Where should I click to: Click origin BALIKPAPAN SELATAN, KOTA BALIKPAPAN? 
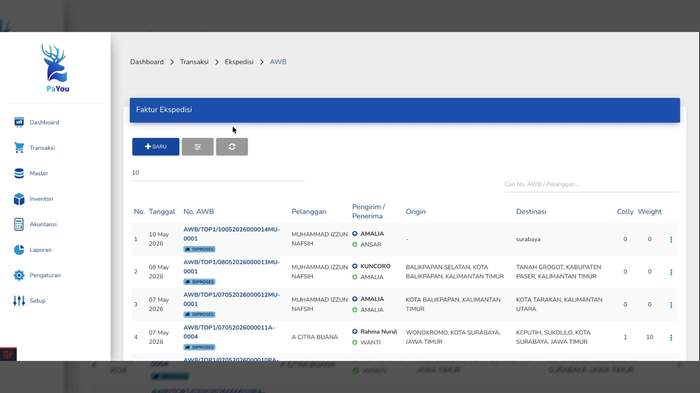454,272
